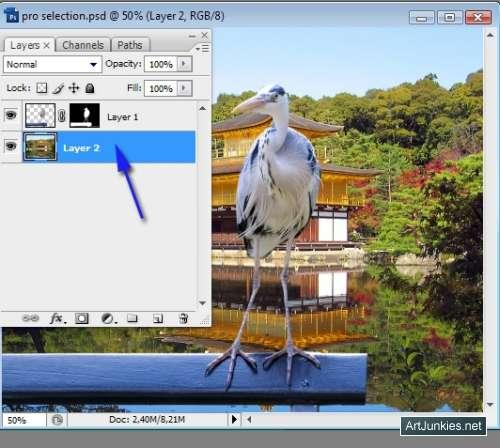Switch to the Channels tab

pos(83,45)
